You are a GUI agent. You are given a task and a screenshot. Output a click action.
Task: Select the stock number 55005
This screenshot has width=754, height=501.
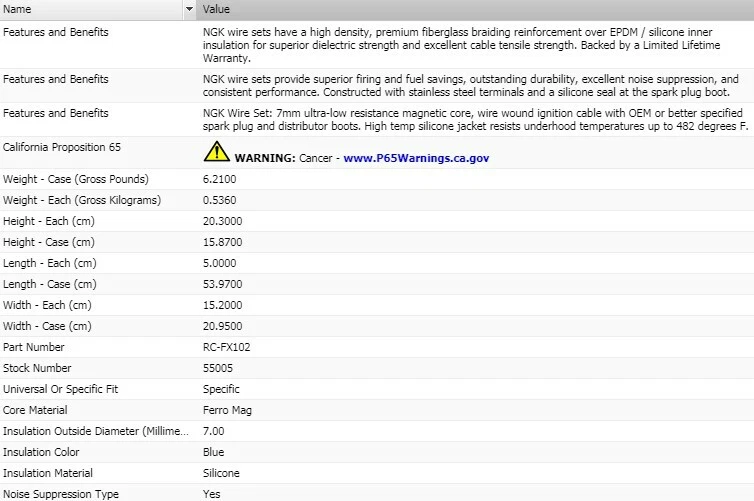[217, 368]
